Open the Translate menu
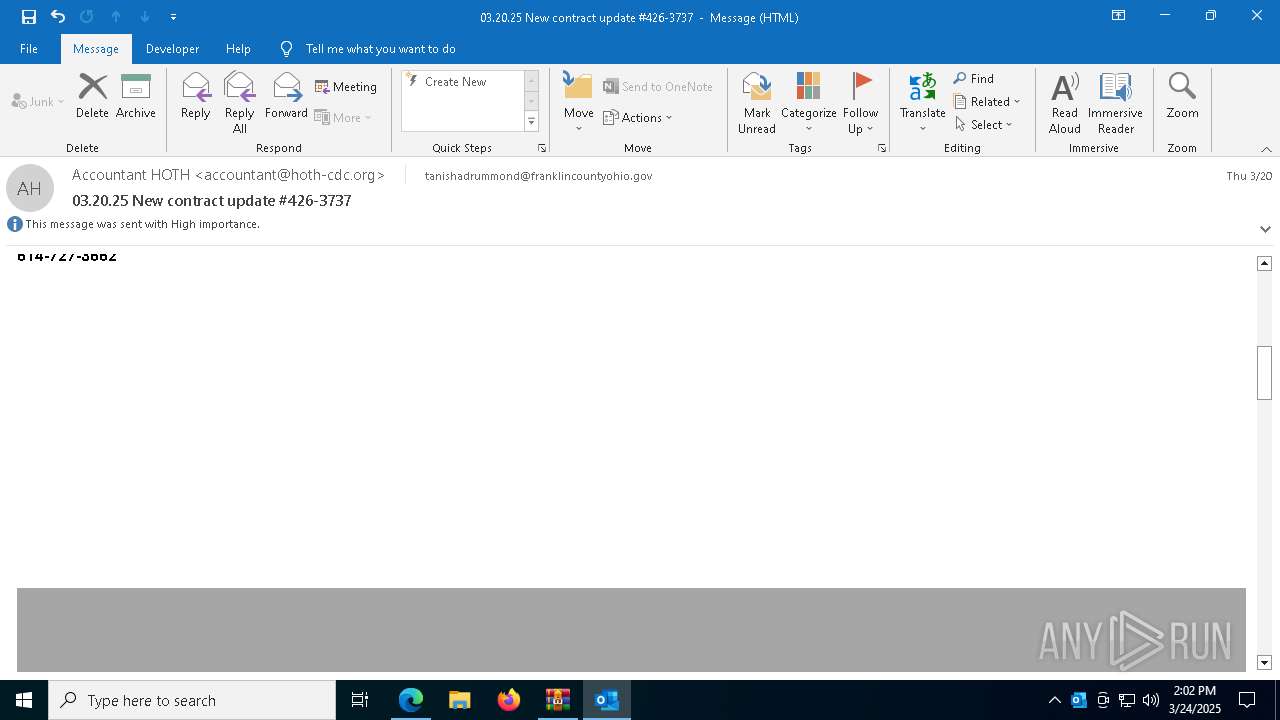1280x720 pixels. (923, 103)
